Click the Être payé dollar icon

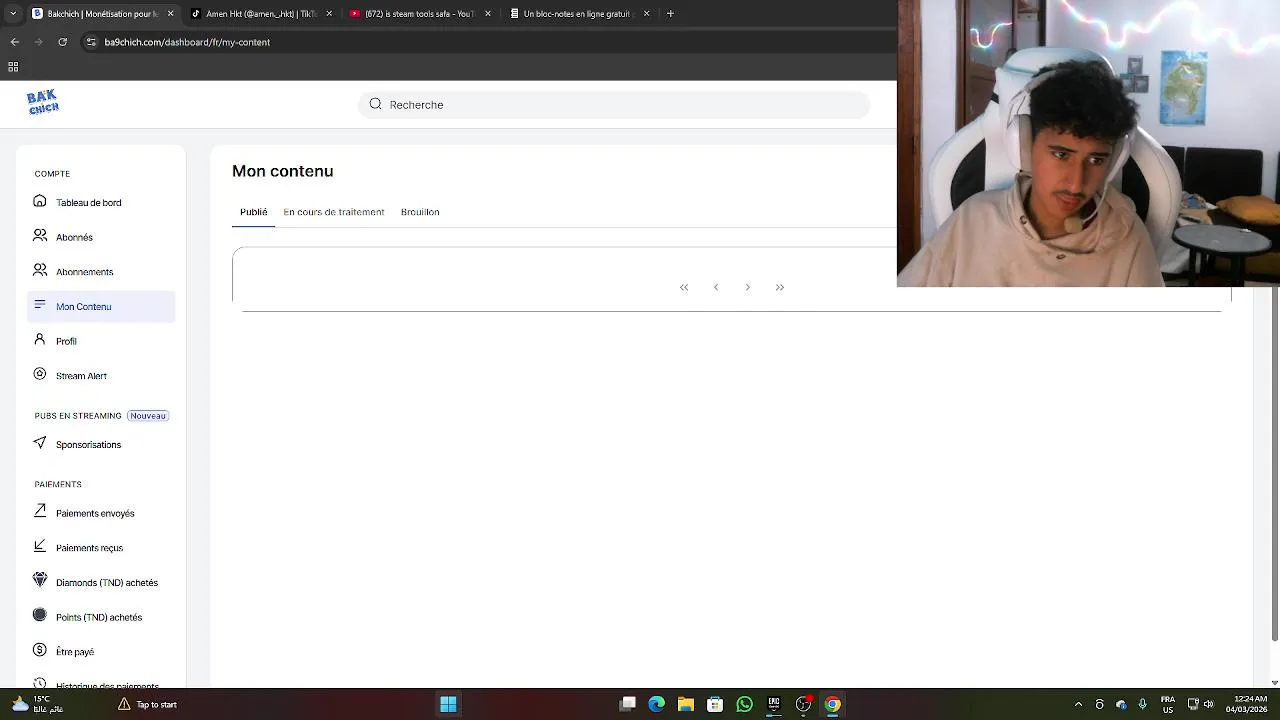[40, 650]
